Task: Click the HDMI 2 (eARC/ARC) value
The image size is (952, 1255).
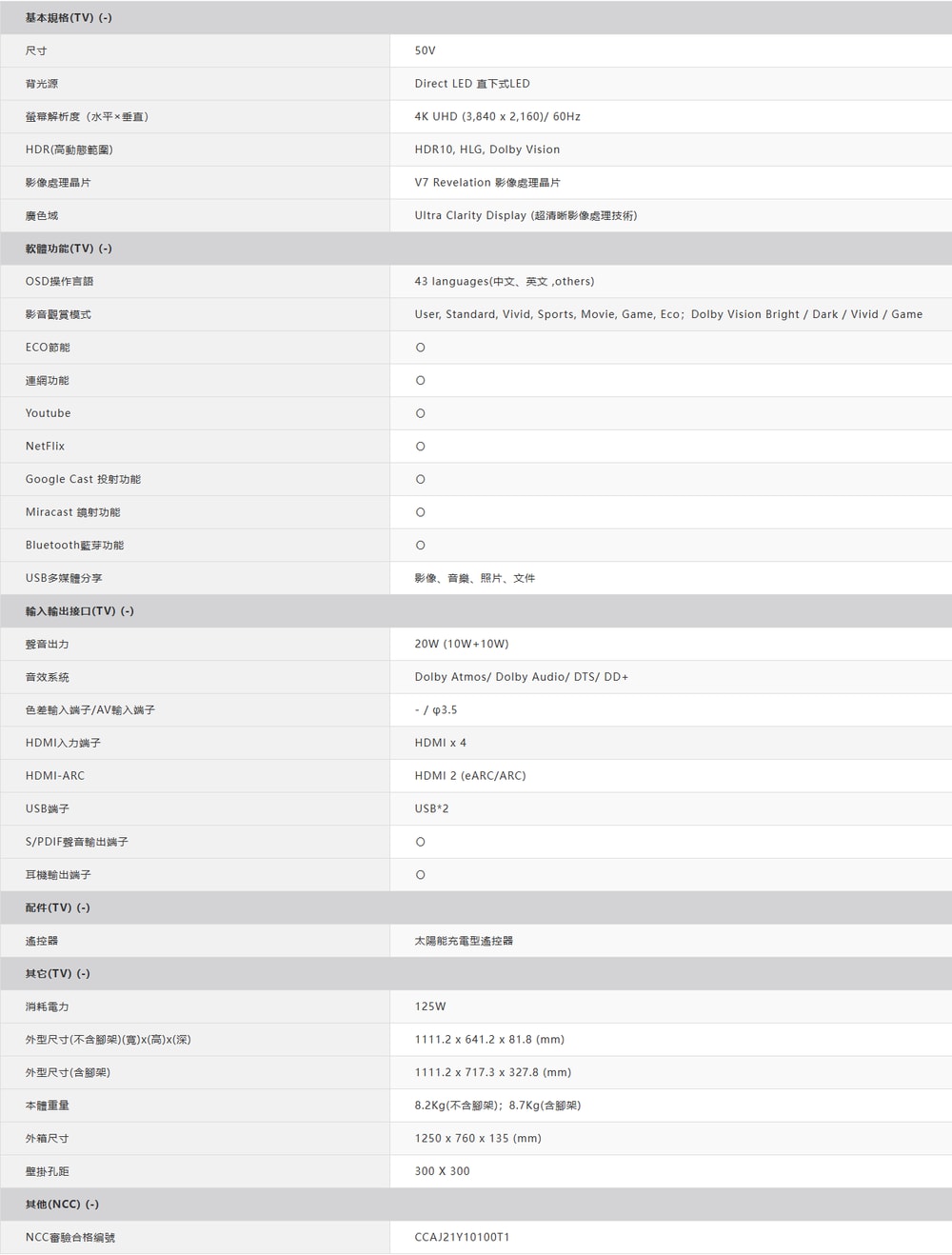Action: (470, 776)
